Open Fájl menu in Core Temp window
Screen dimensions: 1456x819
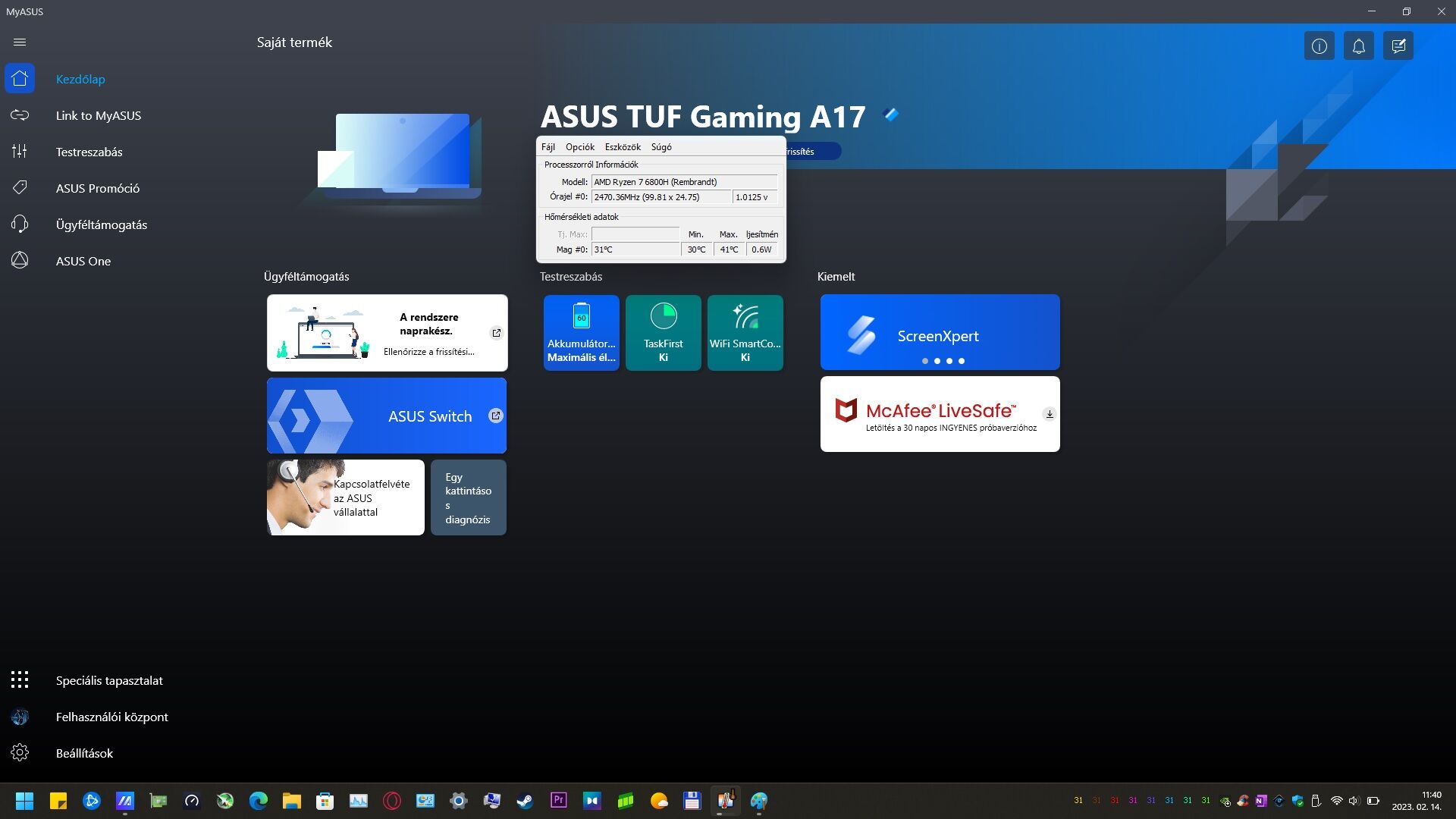coord(548,147)
